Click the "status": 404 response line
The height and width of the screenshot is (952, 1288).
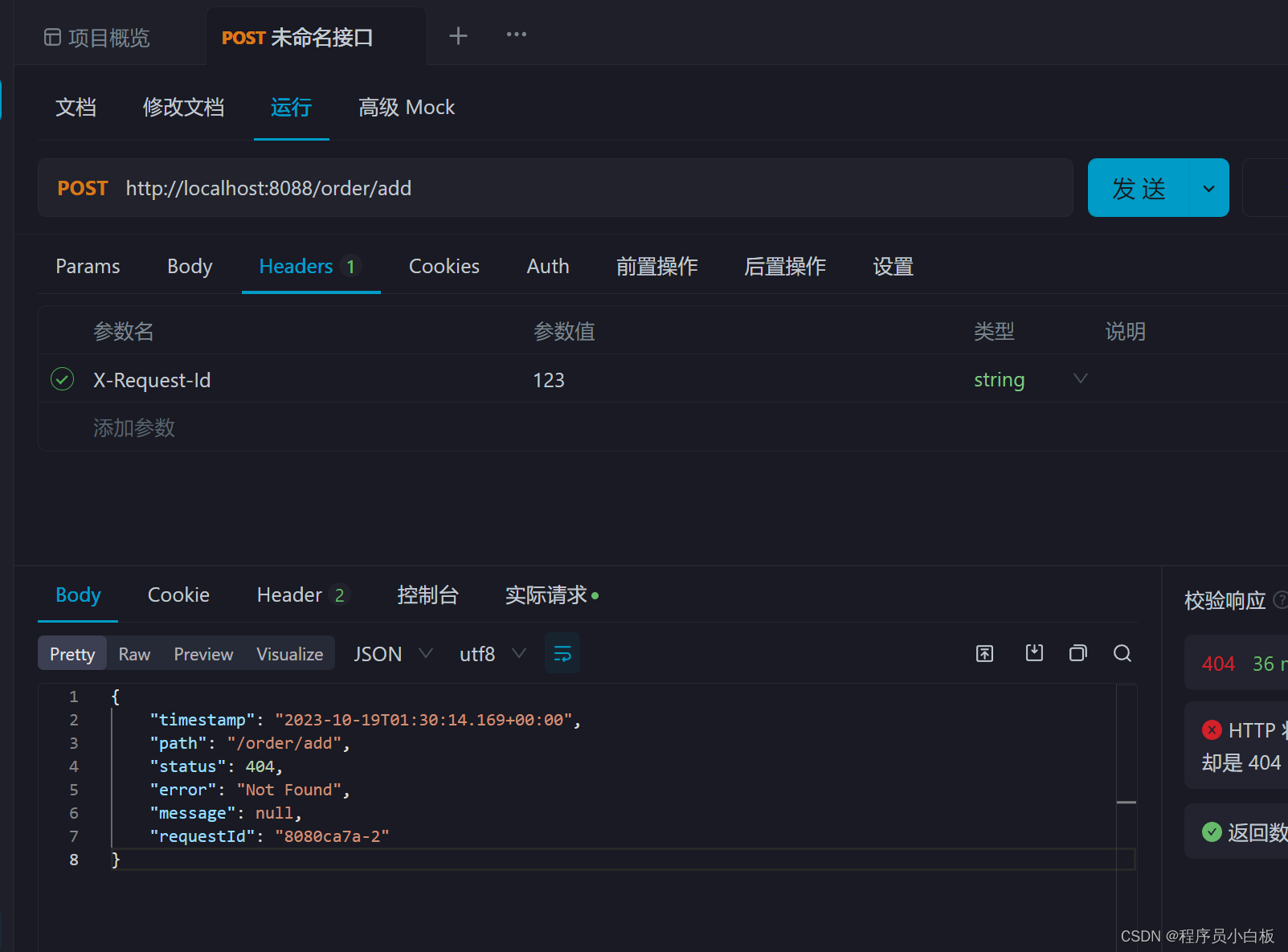[216, 766]
